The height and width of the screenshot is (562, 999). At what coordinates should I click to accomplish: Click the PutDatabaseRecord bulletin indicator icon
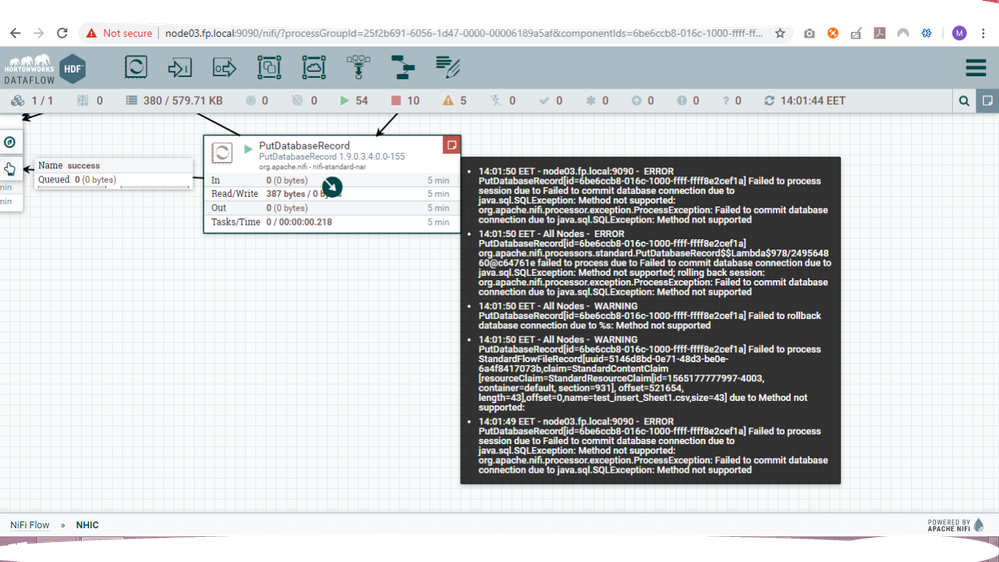click(451, 145)
